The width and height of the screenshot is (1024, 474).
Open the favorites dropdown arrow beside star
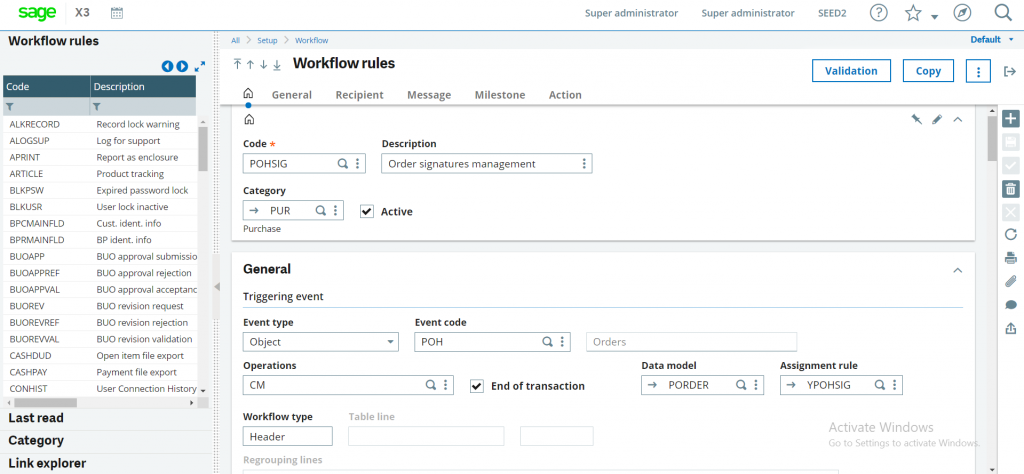(x=935, y=17)
